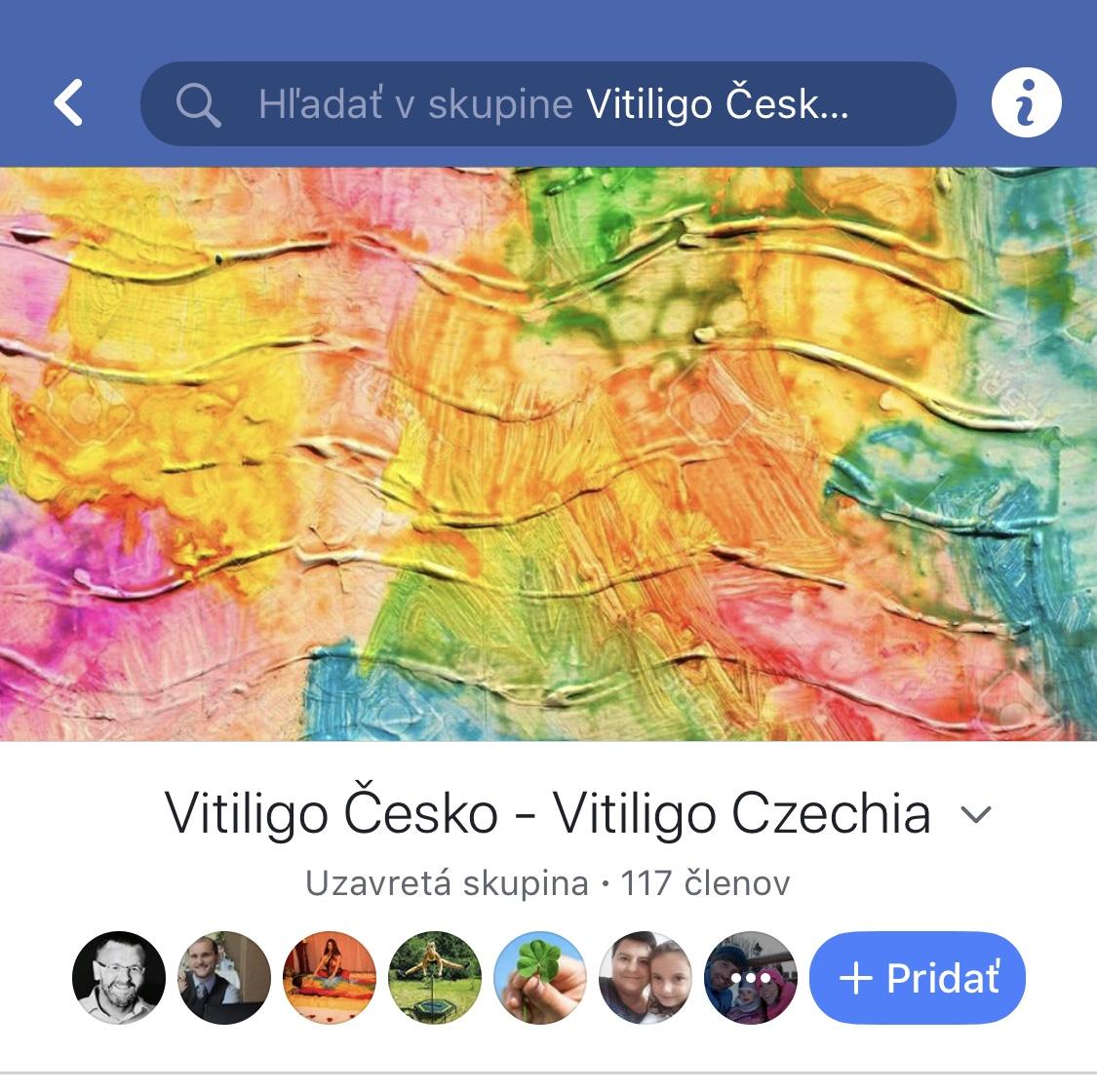Image resolution: width=1097 pixels, height=1092 pixels.
Task: Focus the Hľadať v skupine search field
Action: (x=548, y=103)
